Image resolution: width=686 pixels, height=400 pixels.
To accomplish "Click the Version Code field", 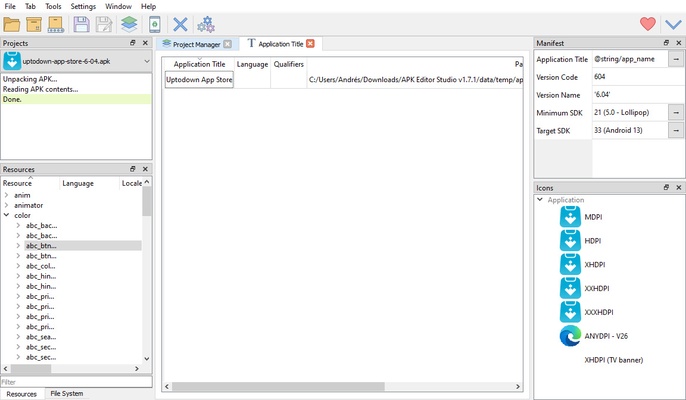I will (637, 77).
